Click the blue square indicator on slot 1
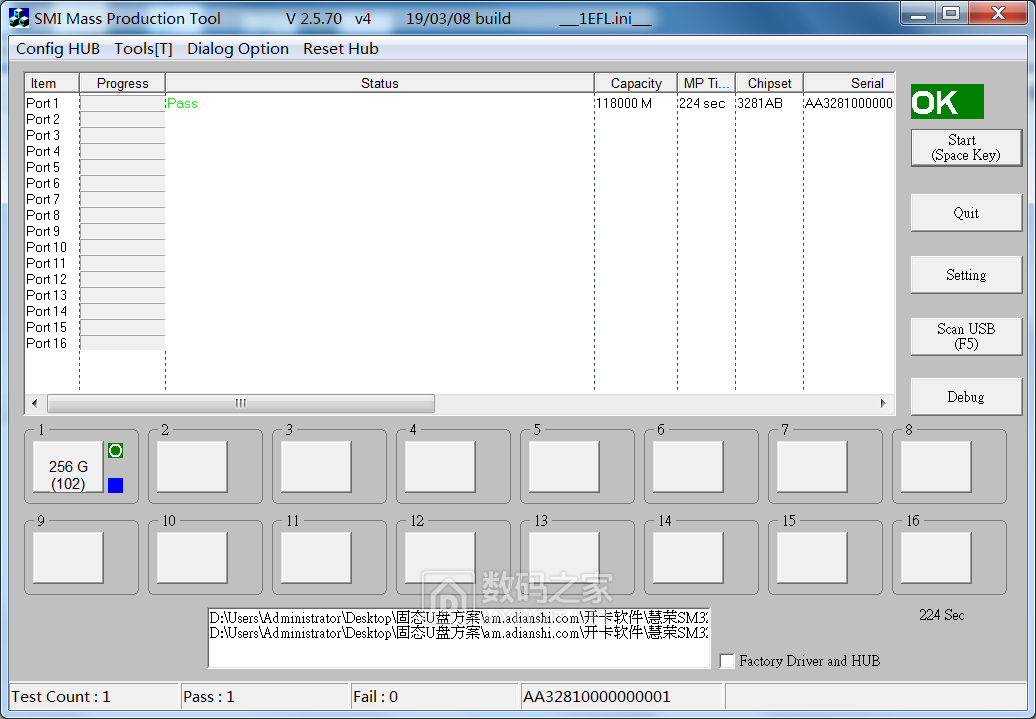The image size is (1036, 719). (x=116, y=485)
